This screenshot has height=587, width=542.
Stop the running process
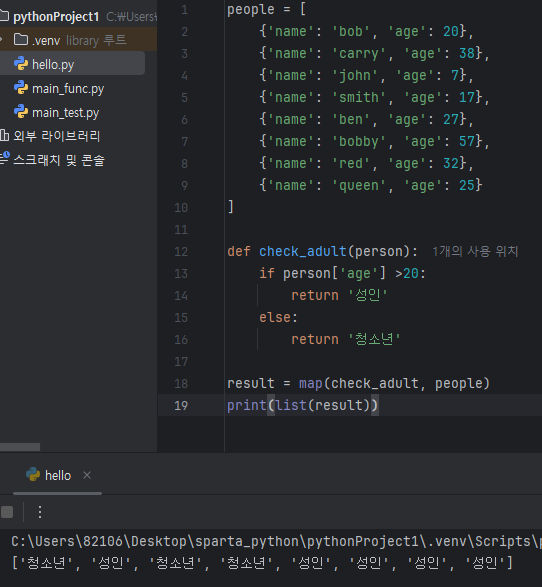tap(7, 512)
